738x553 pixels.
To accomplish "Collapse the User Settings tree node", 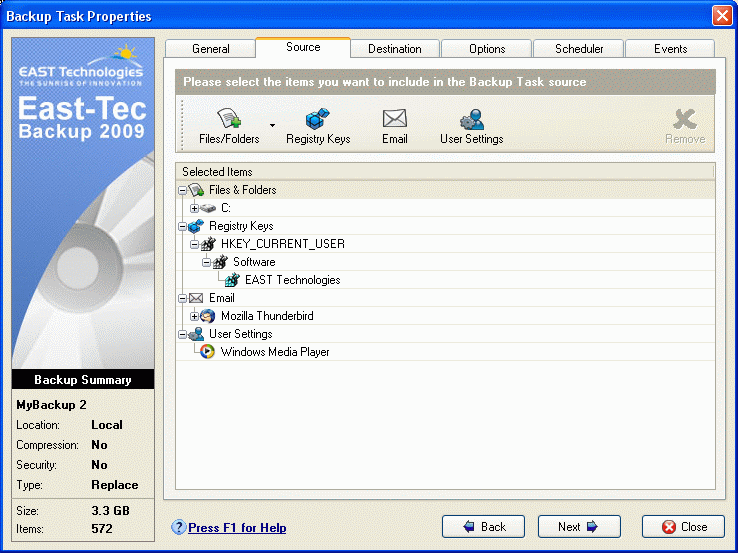I will (183, 334).
